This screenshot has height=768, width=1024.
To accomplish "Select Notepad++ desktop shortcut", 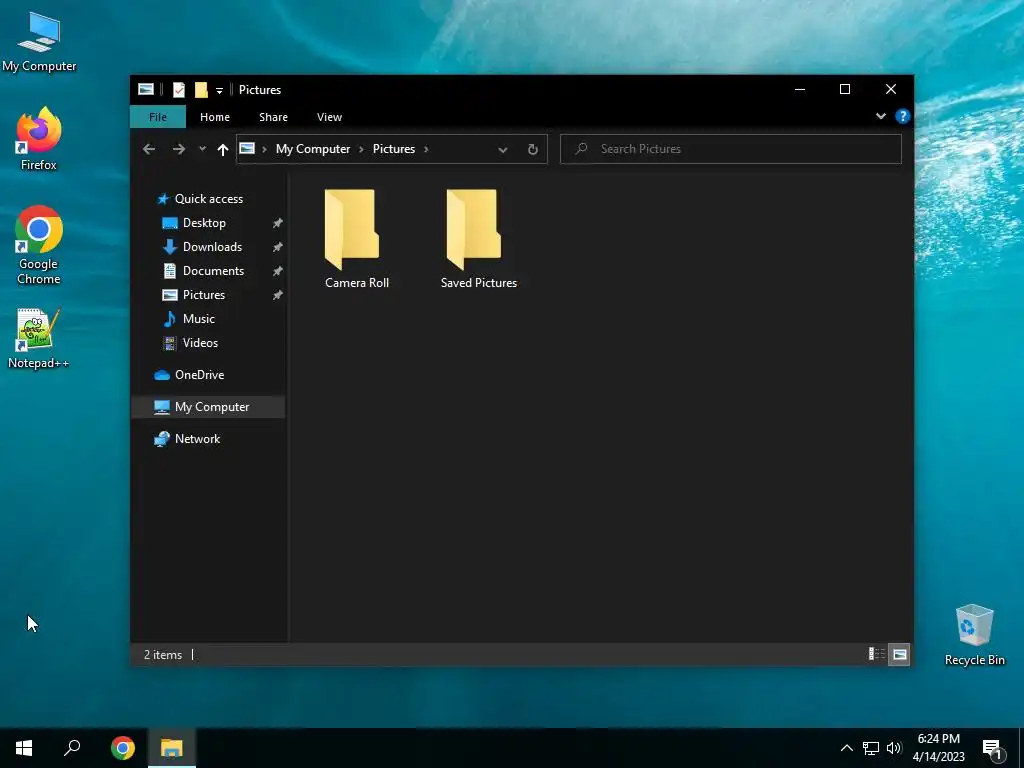I will click(39, 339).
